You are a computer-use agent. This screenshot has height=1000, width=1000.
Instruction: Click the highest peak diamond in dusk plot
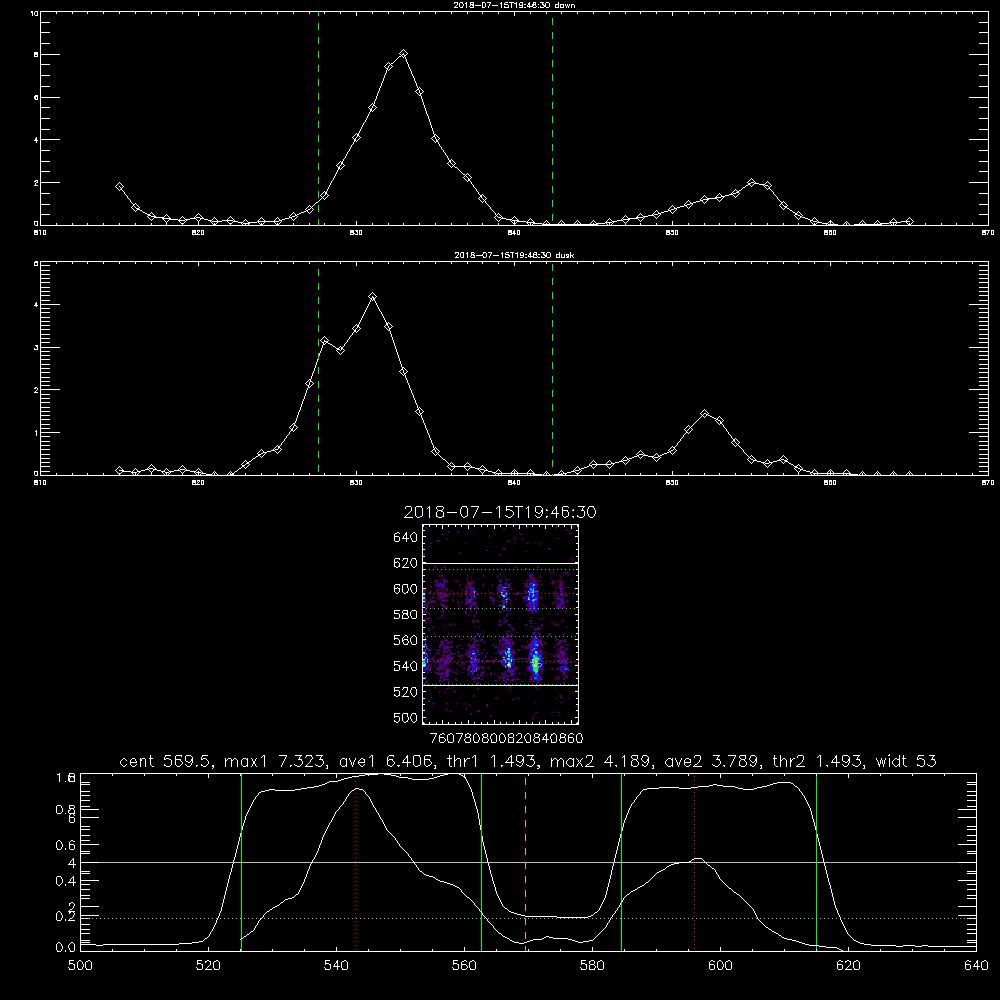coord(372,297)
